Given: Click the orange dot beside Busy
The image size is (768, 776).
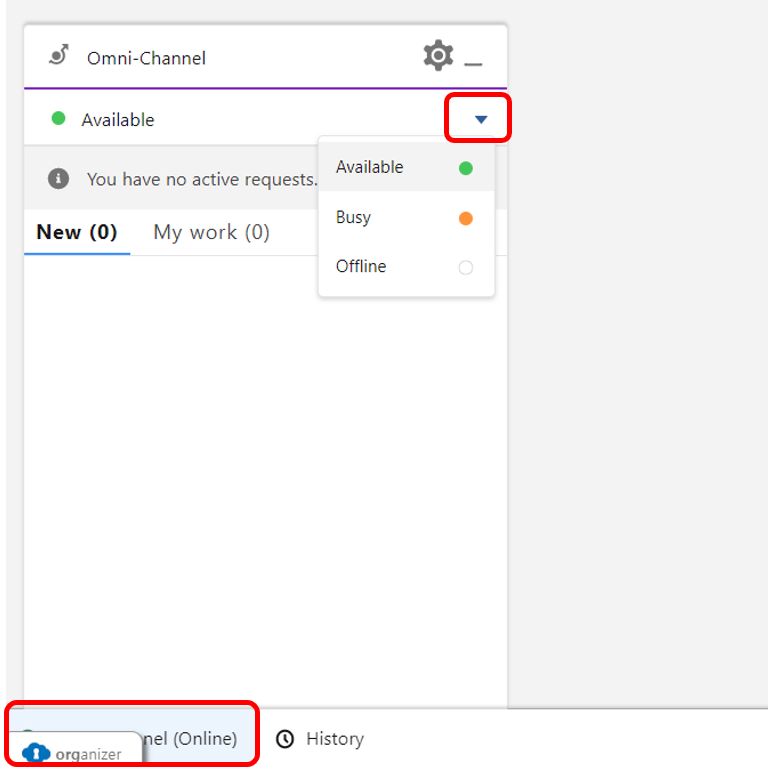Looking at the screenshot, I should click(465, 218).
